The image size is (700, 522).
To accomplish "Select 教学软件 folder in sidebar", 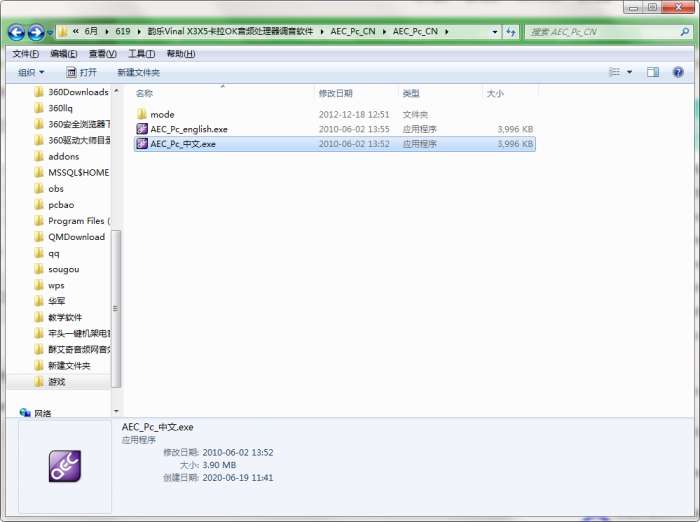I will point(58,317).
